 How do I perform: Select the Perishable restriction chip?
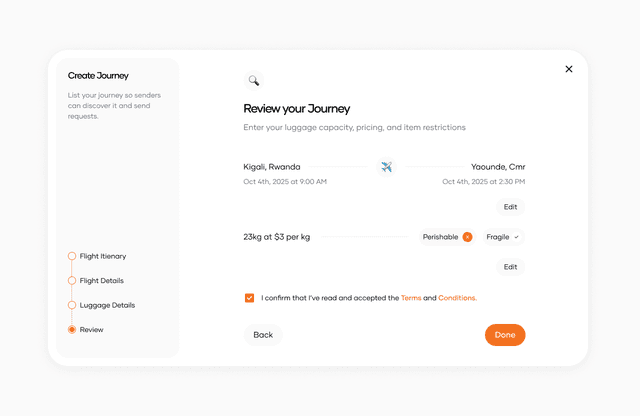(x=440, y=237)
